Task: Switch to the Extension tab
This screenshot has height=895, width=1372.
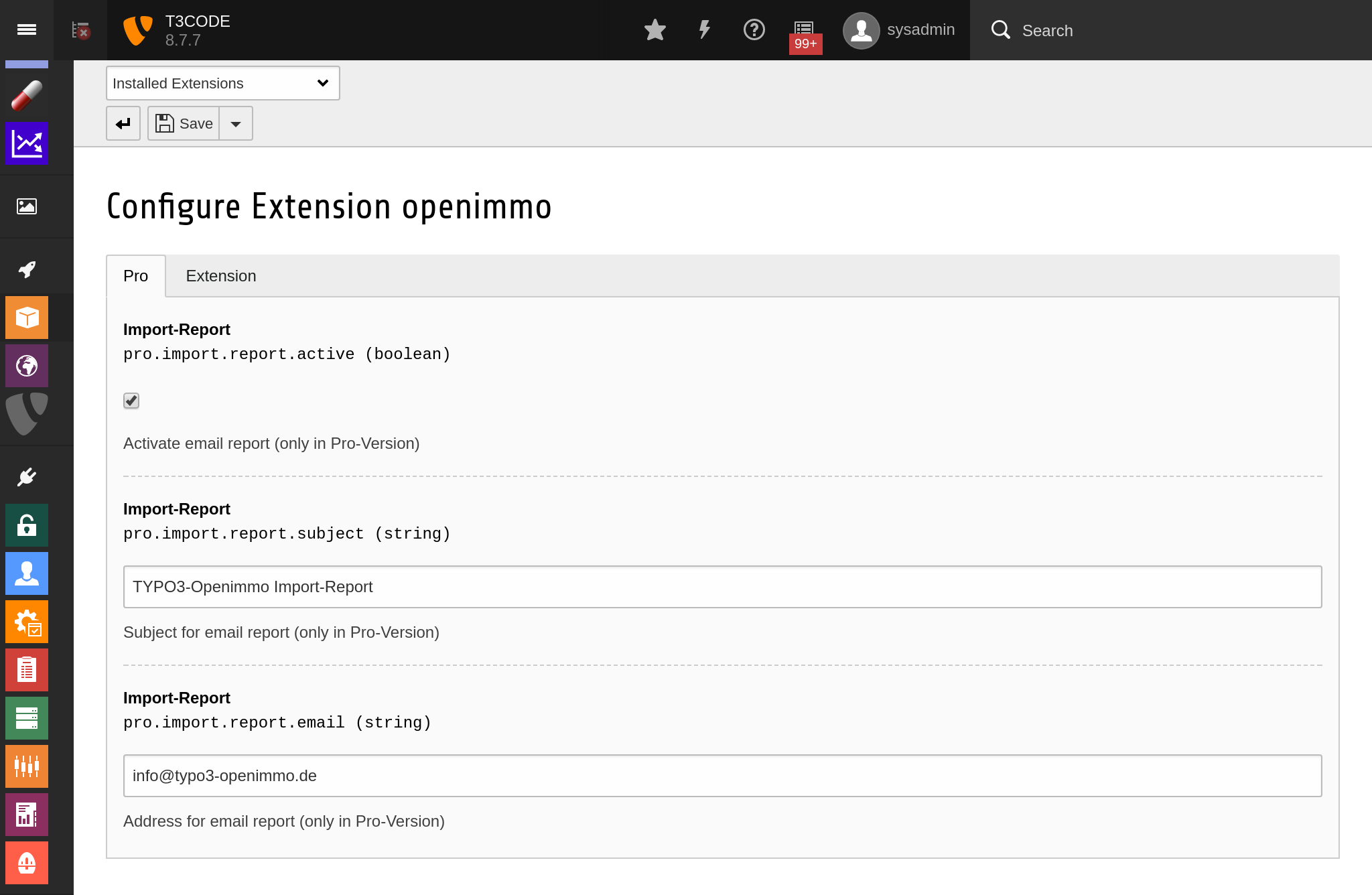Action: pyautogui.click(x=220, y=276)
